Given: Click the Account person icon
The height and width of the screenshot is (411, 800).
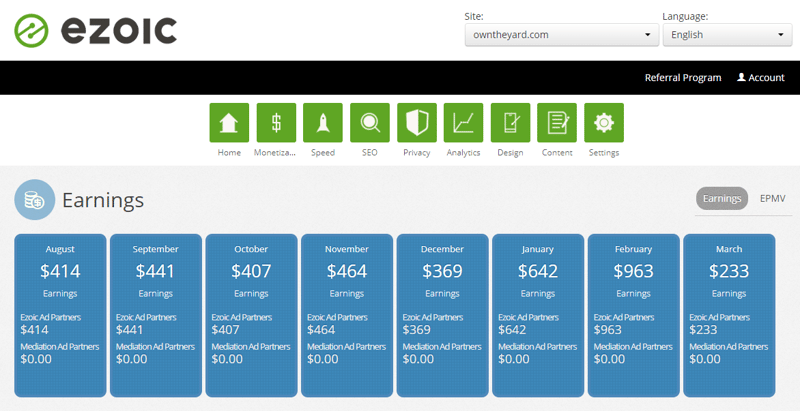Looking at the screenshot, I should [741, 78].
